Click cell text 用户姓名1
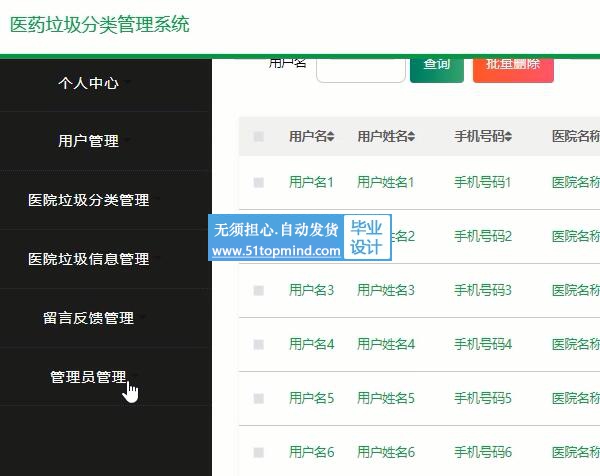600x476 pixels. (386, 182)
